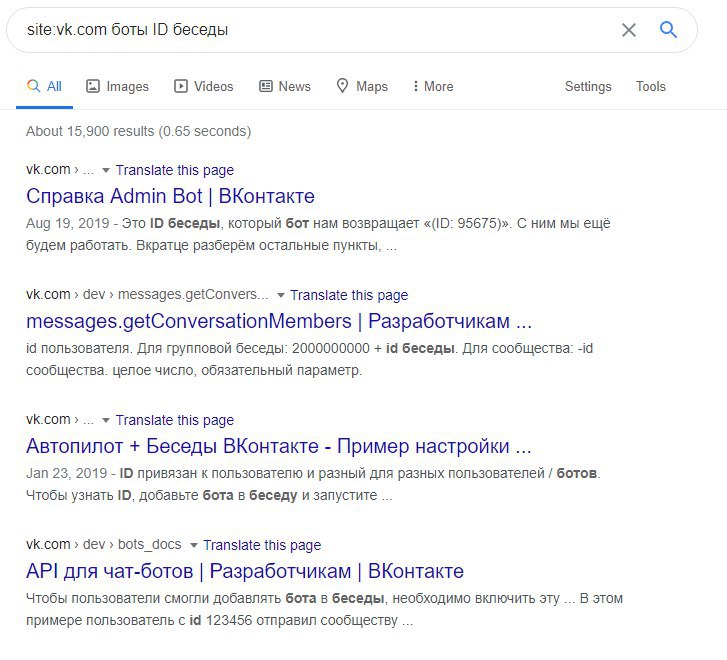
Task: Open the Справка Admin Bot | ВКонтакте result
Action: (170, 196)
